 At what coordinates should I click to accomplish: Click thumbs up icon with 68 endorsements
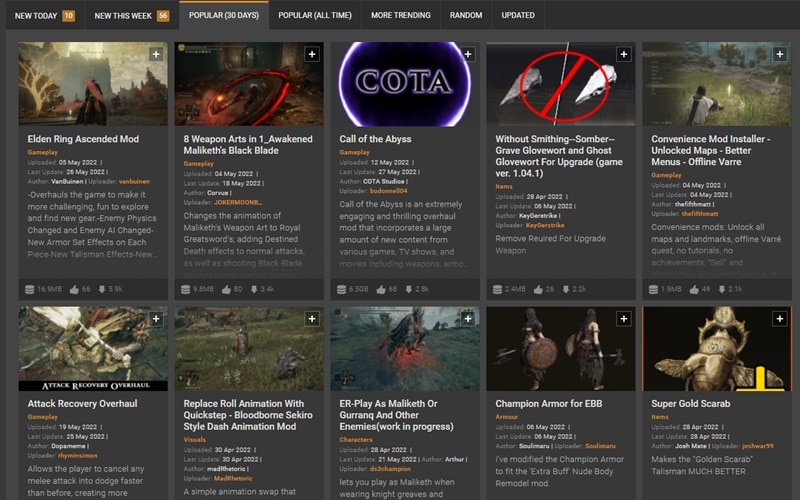coord(381,289)
